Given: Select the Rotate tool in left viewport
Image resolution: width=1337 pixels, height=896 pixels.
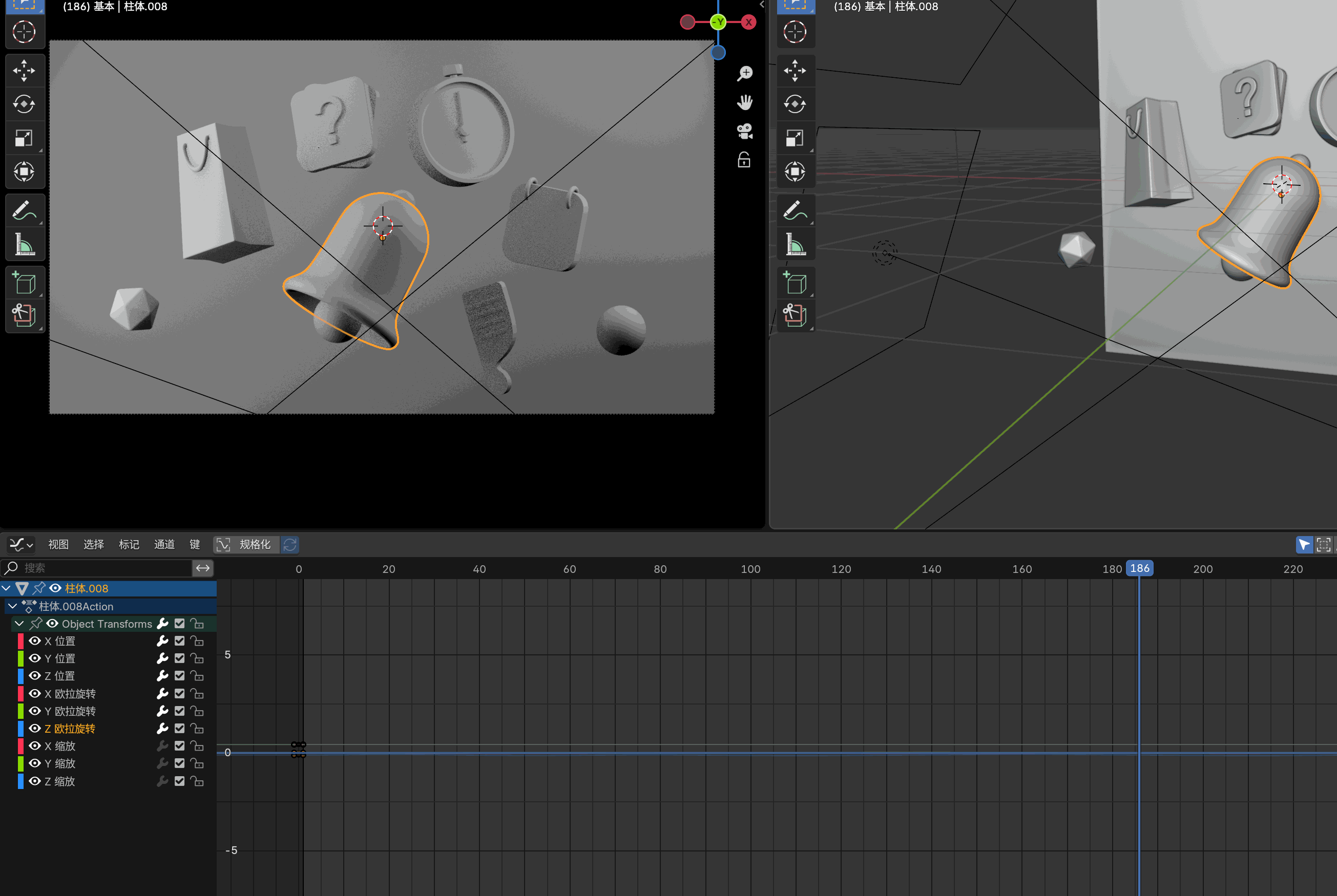Looking at the screenshot, I should [24, 104].
